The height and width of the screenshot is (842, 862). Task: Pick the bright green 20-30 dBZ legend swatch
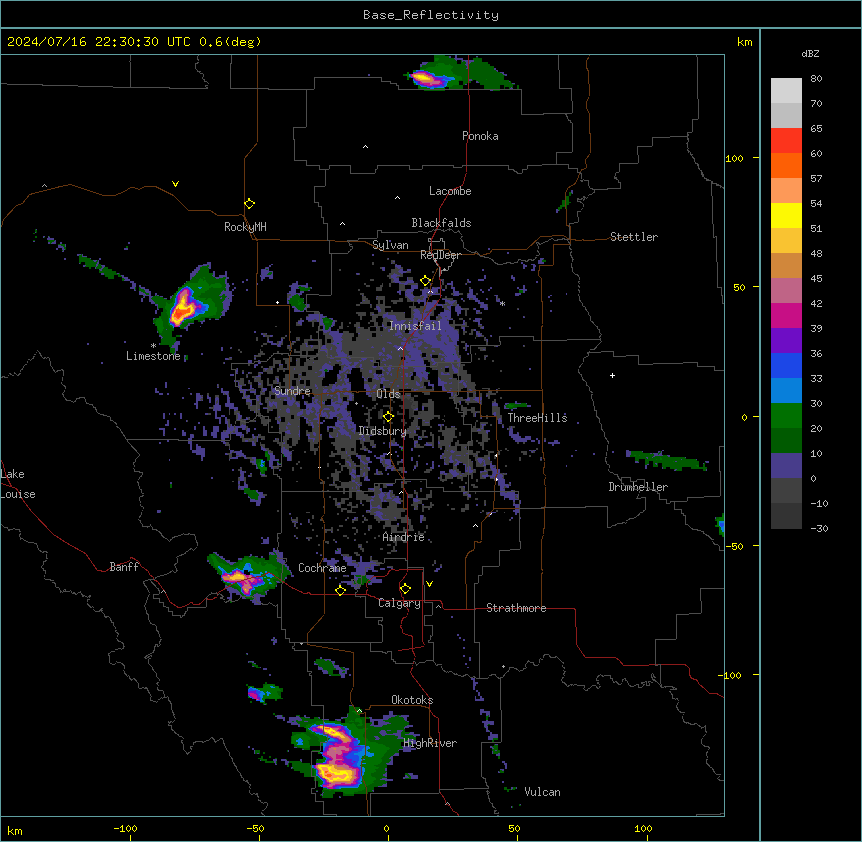tap(786, 416)
